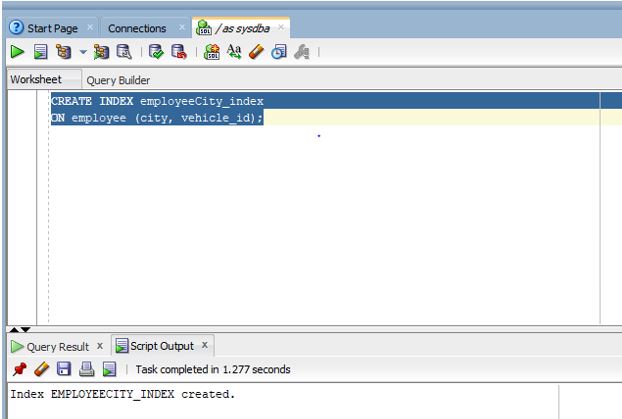Click the script icon beside the output print icon
The height and width of the screenshot is (419, 622).
pyautogui.click(x=109, y=369)
